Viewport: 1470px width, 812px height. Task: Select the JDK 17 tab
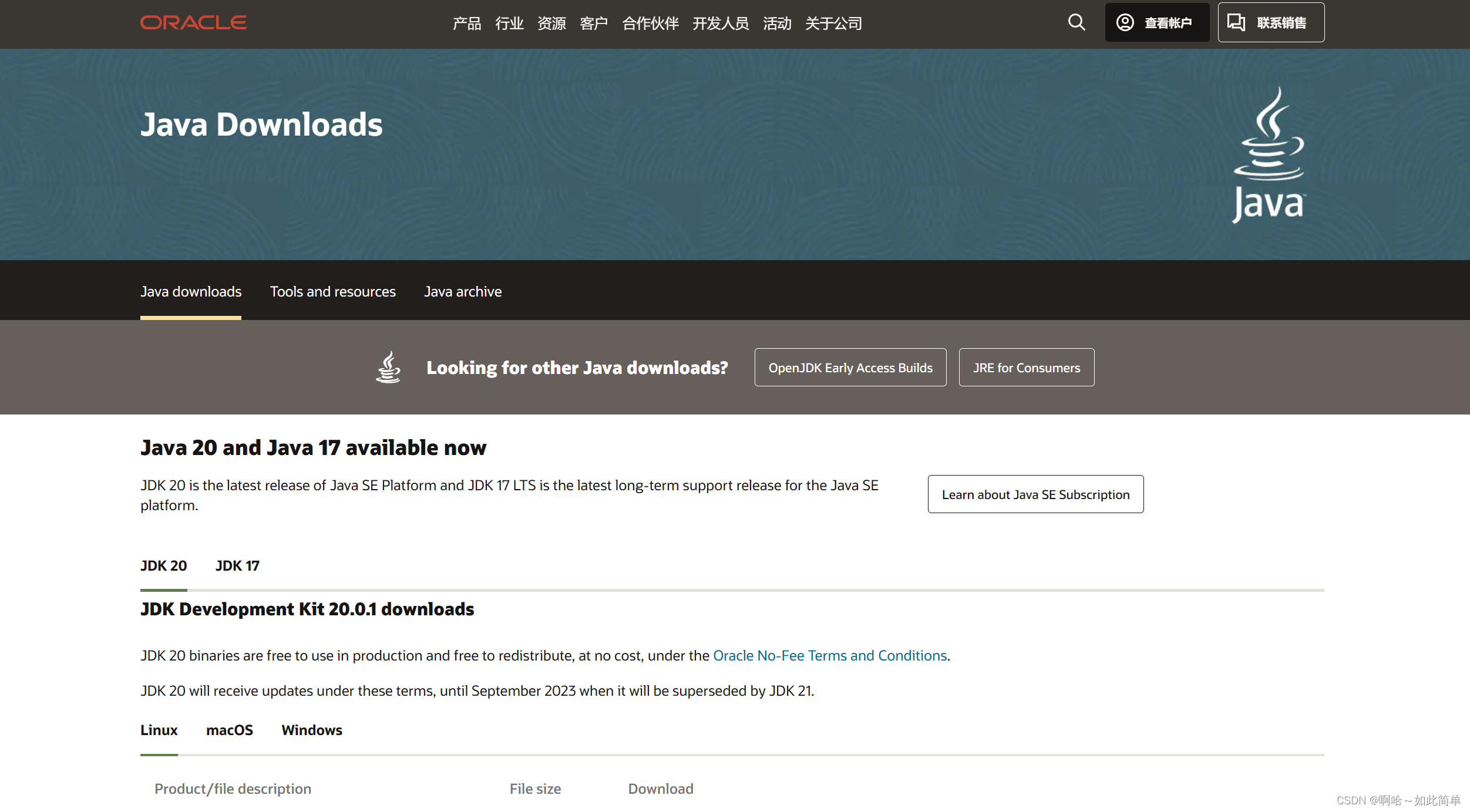[x=237, y=565]
